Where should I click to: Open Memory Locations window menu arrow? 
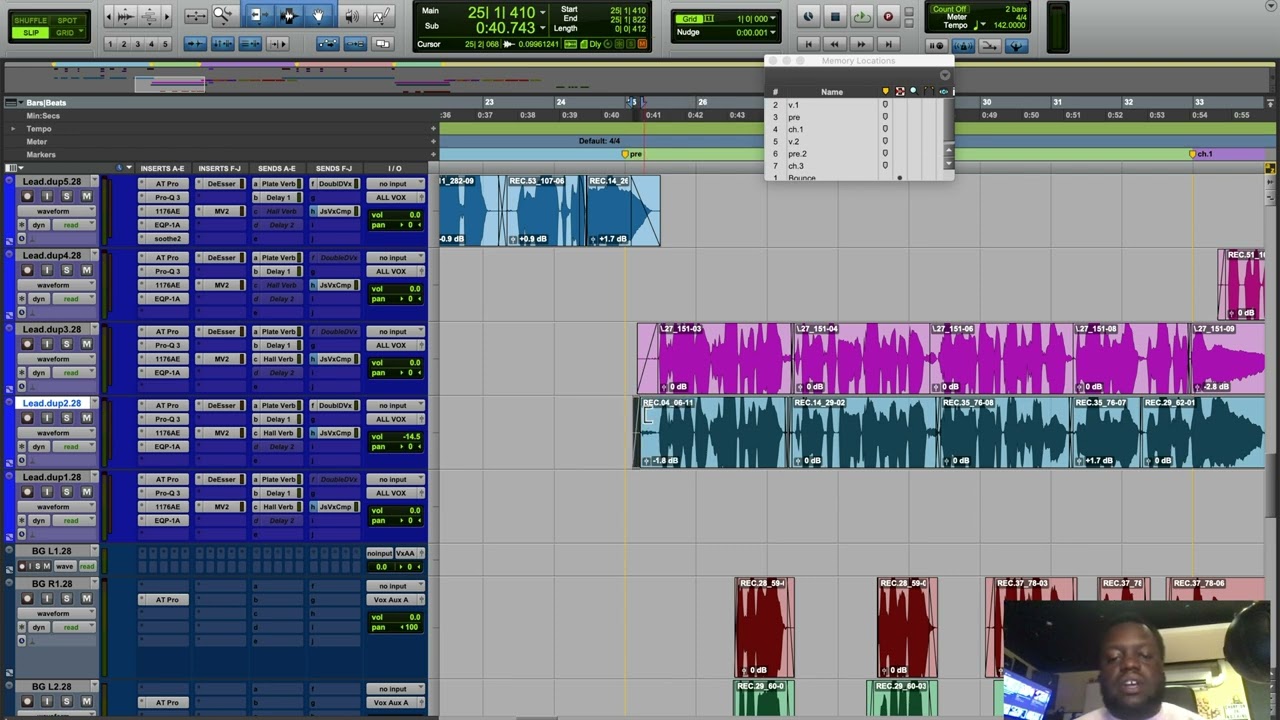(944, 75)
